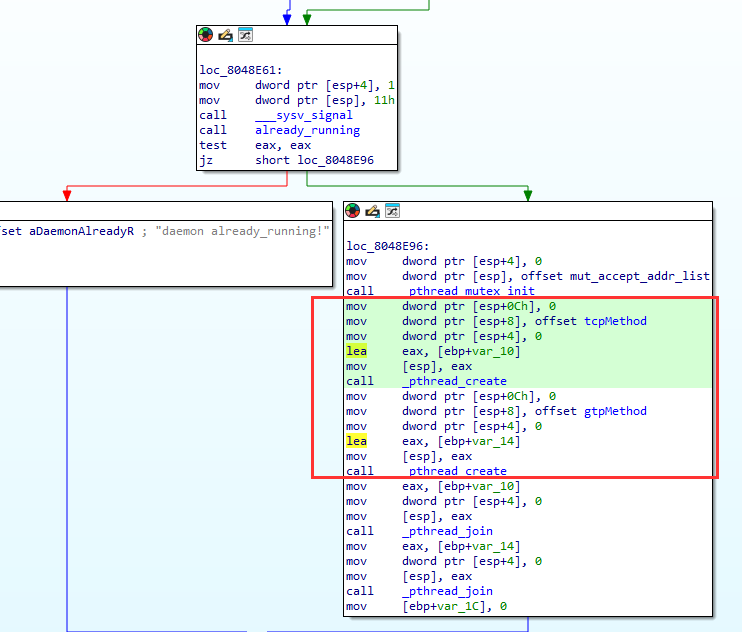Click pencil edit icon on loc_8048E96 block
The width and height of the screenshot is (742, 632).
point(372,211)
